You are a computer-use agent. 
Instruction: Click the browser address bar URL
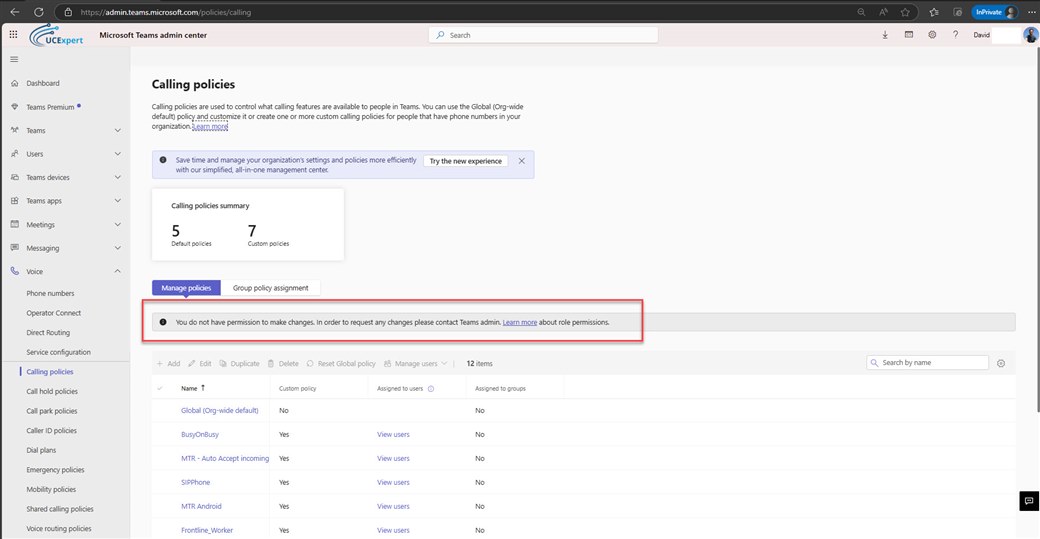(165, 12)
